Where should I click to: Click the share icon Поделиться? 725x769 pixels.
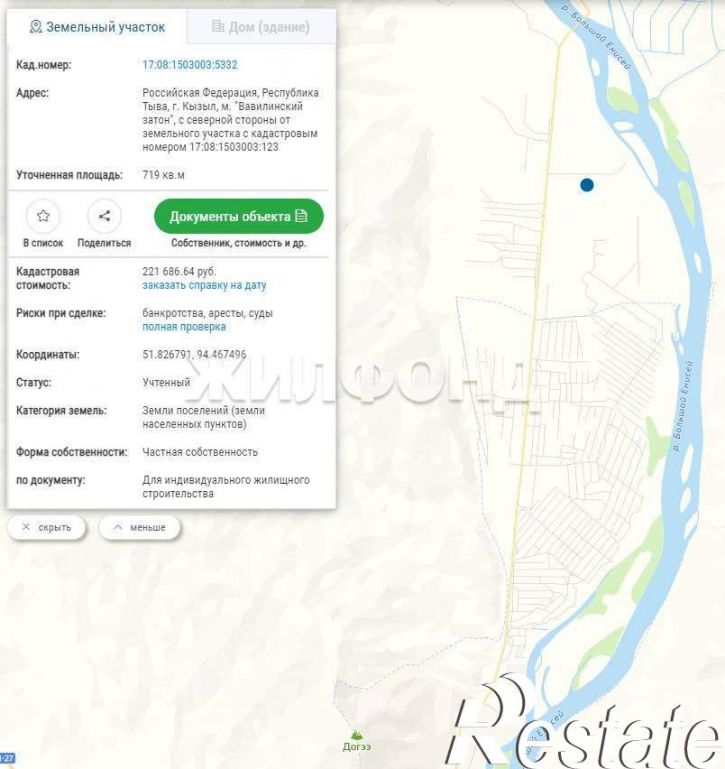point(104,216)
